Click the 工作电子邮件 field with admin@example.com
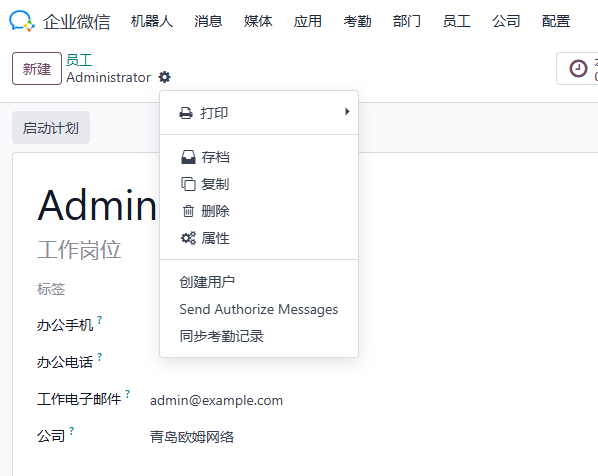 pos(216,400)
